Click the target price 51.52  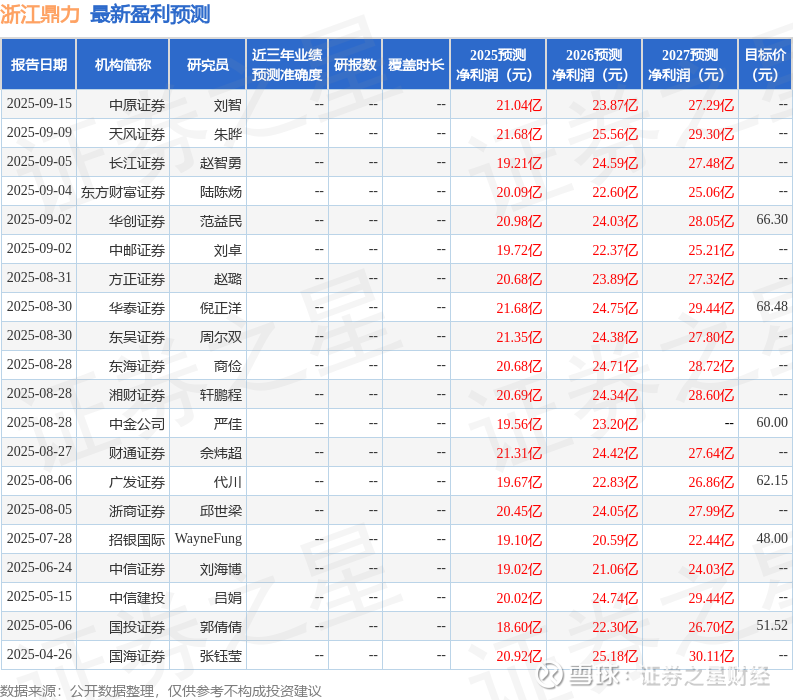(x=772, y=626)
